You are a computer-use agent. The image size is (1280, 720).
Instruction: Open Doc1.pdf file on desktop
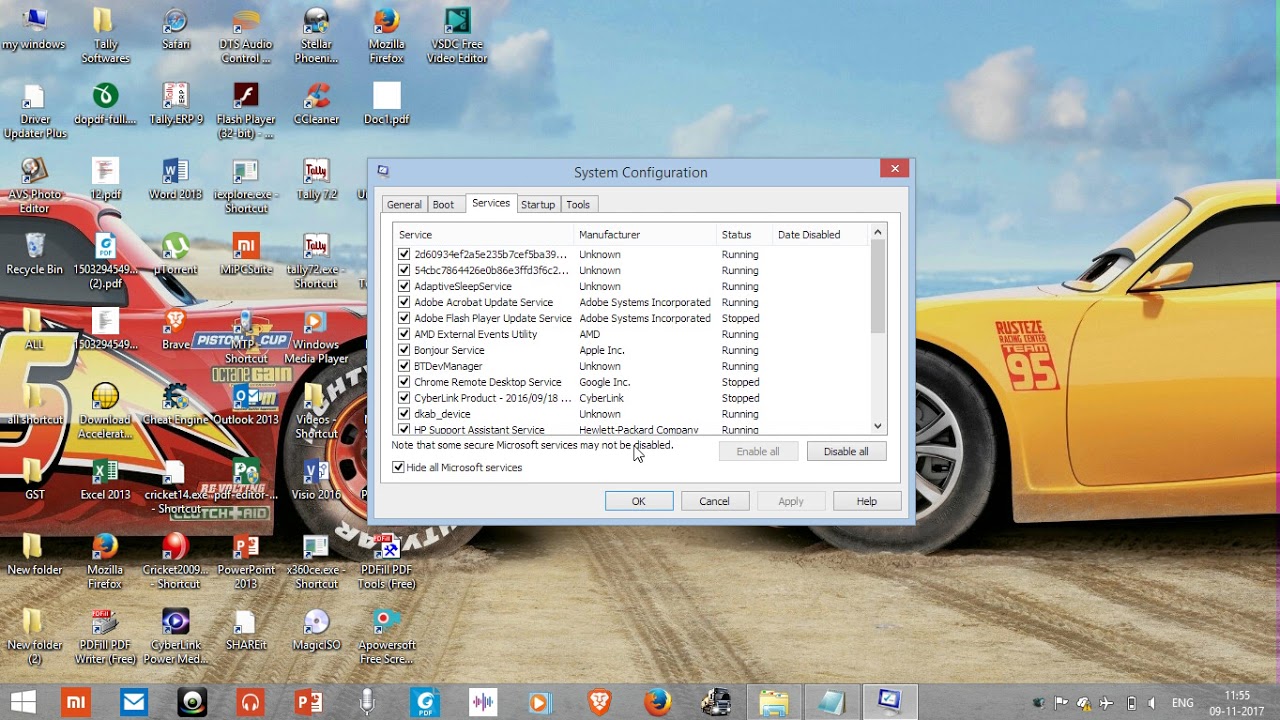tap(386, 103)
